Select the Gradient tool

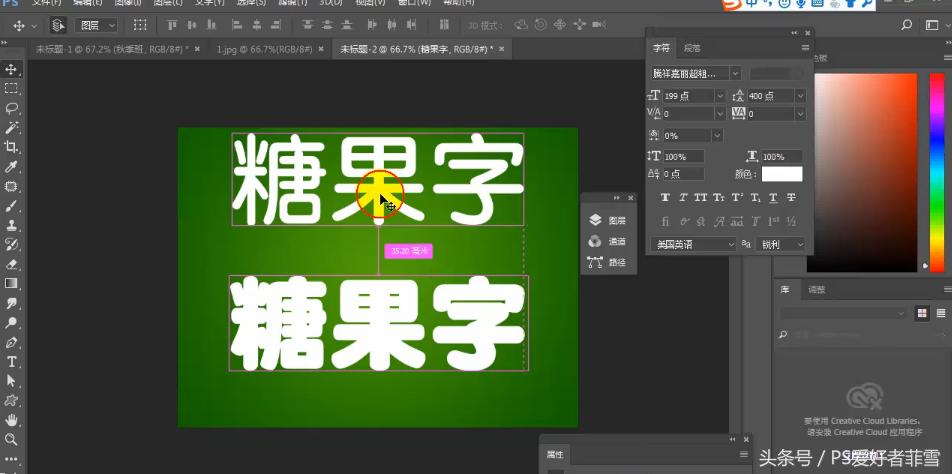click(x=11, y=283)
